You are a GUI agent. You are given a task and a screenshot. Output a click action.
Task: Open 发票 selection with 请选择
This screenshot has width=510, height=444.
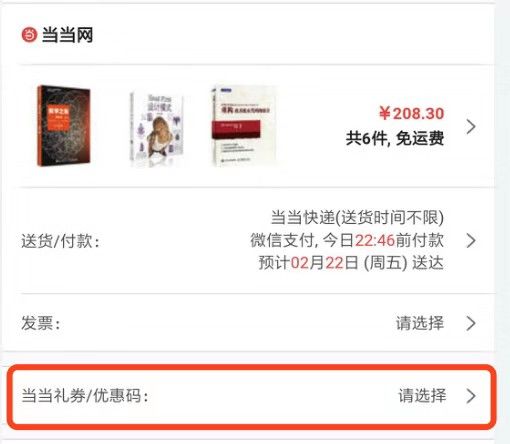tap(420, 323)
